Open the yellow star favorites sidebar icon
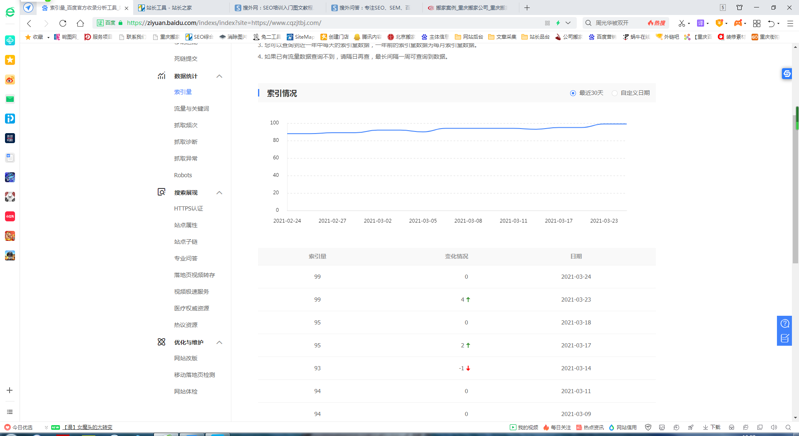Screen dimensions: 799x436 [x=10, y=60]
